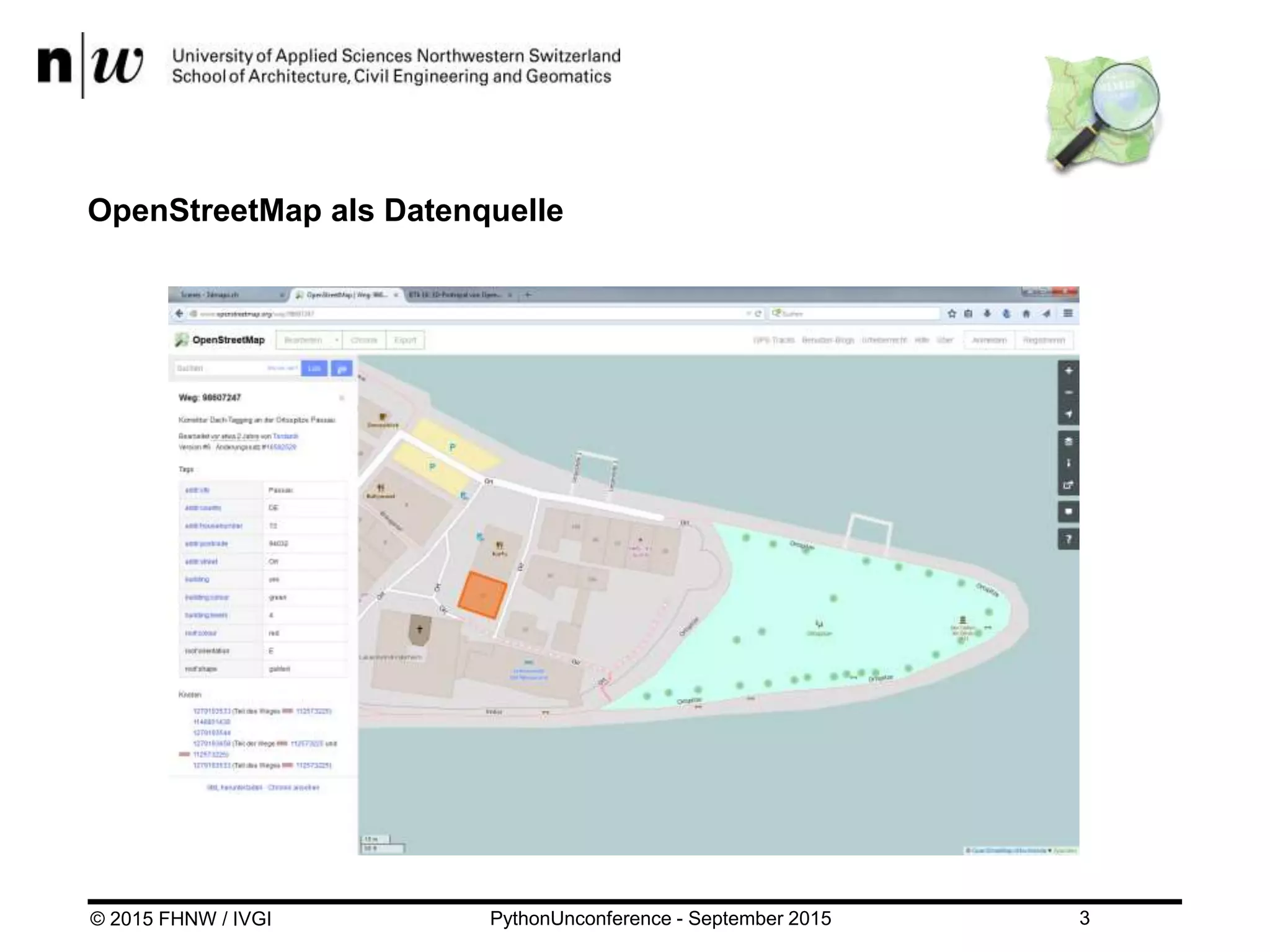Screen dimensions: 1270x952
Task: Open the building:colour tag key link
Action: tap(207, 597)
